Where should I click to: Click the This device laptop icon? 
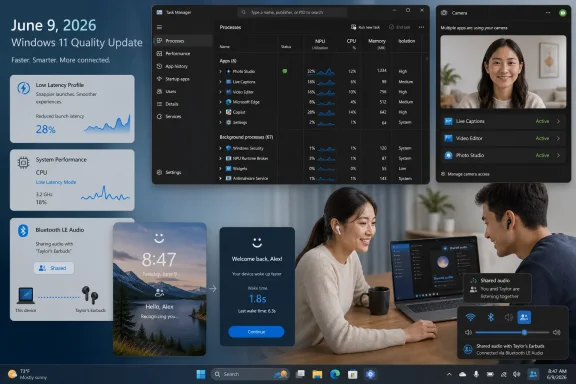point(26,295)
